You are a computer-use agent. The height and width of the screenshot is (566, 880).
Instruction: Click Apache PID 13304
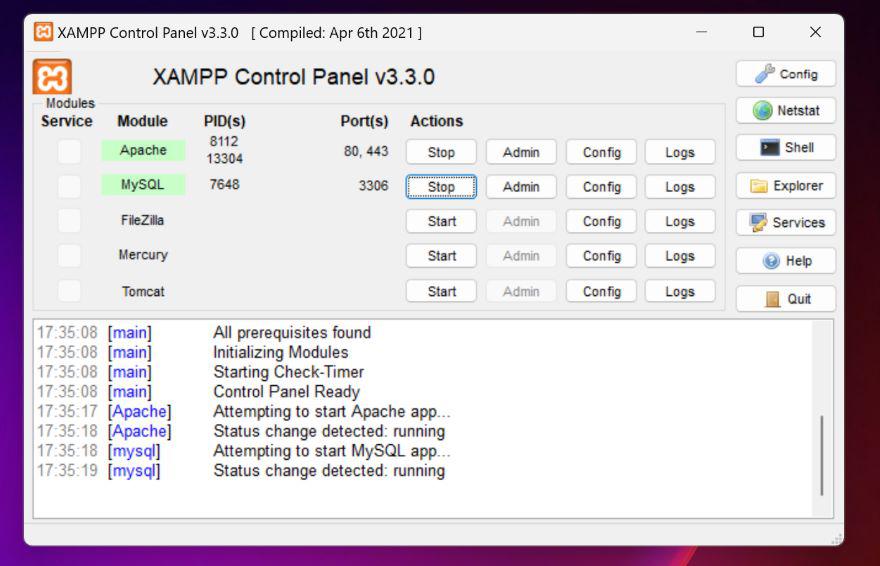coord(224,159)
